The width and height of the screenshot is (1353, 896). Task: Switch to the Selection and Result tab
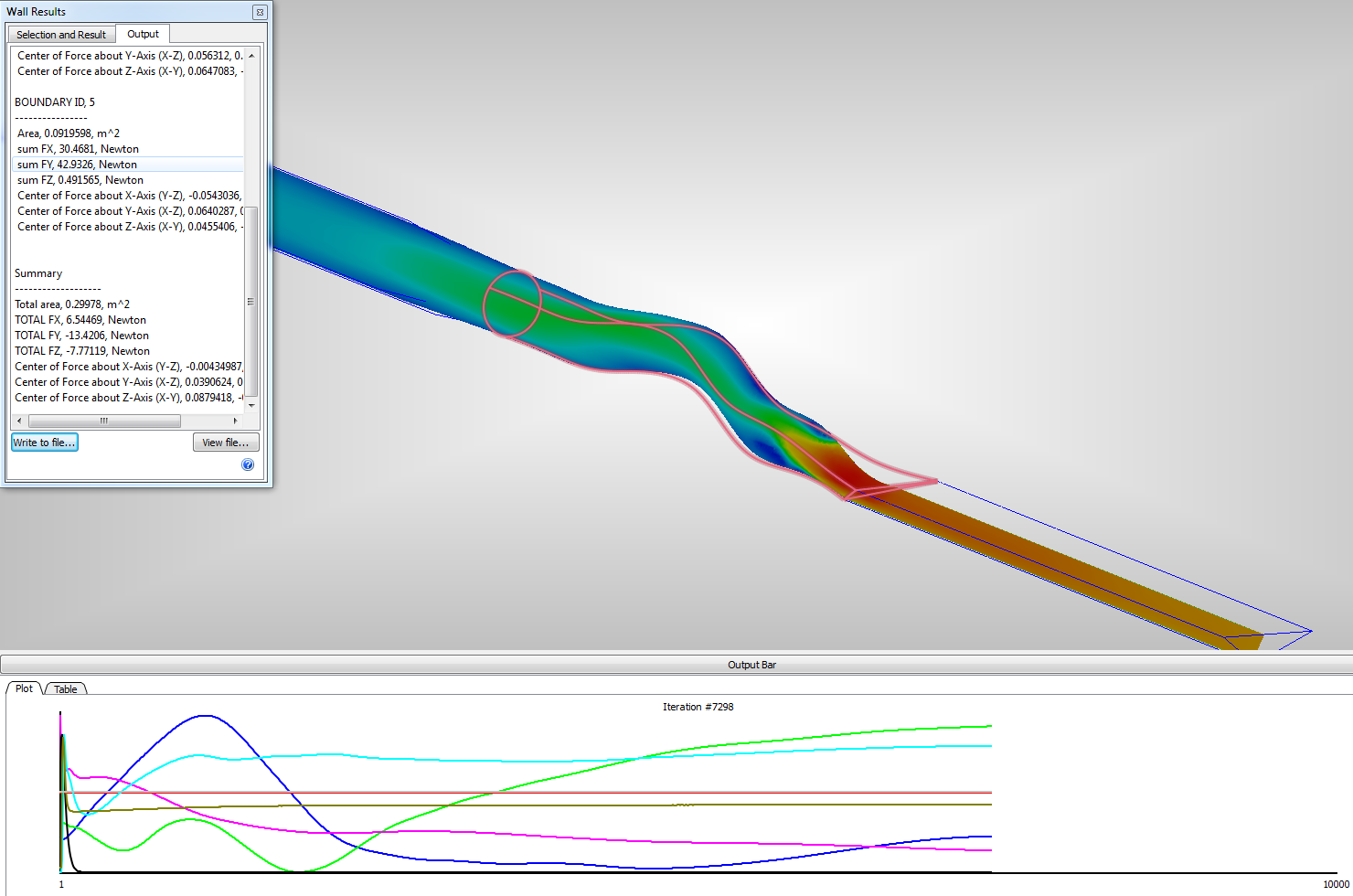(61, 35)
